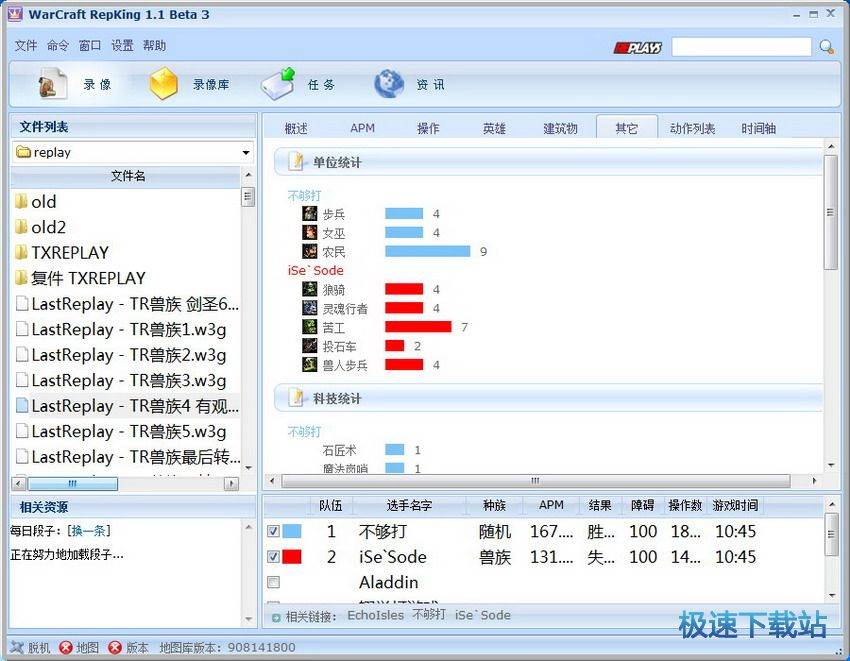Image resolution: width=850 pixels, height=661 pixels.
Task: Click the 狼骑 unit icon
Action: pos(310,289)
